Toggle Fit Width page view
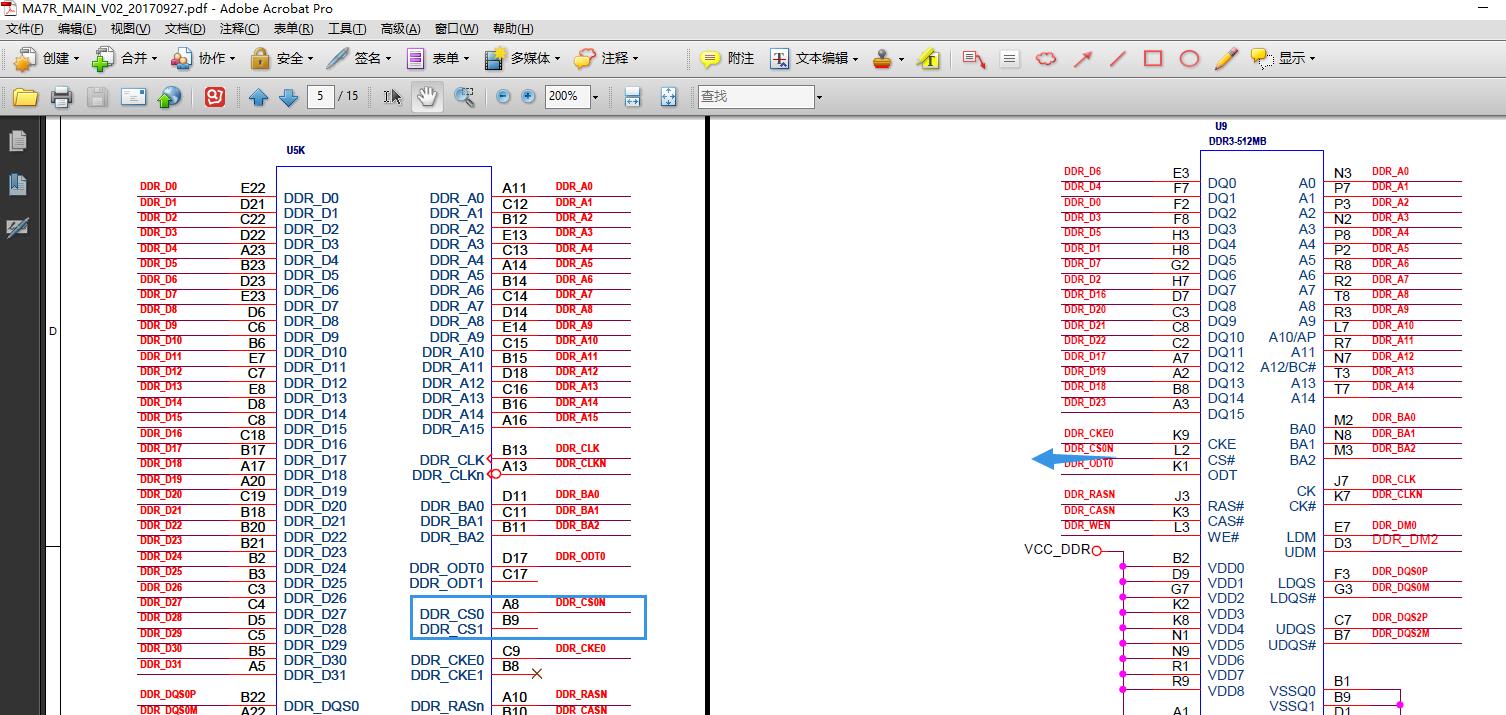Viewport: 1506px width, 715px height. 632,97
